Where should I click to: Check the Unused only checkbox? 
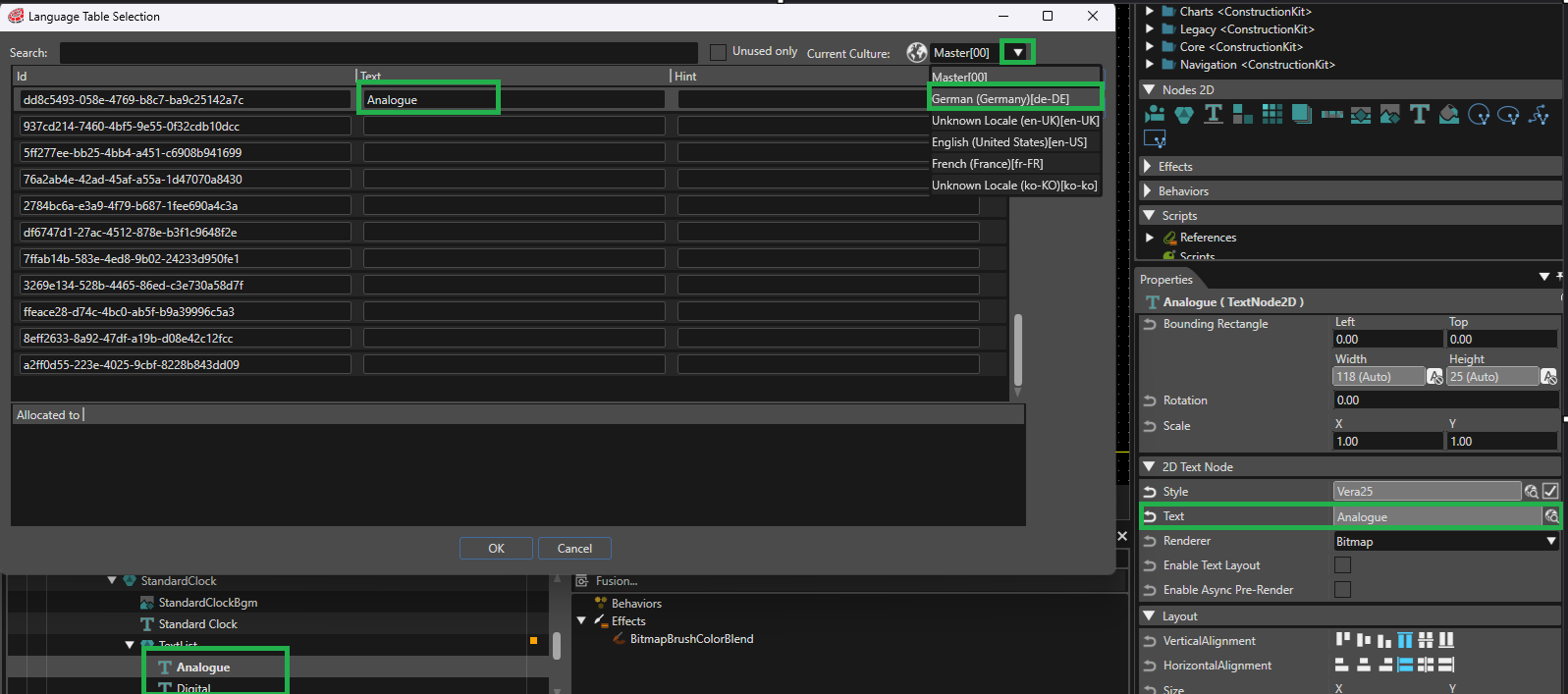(x=718, y=52)
